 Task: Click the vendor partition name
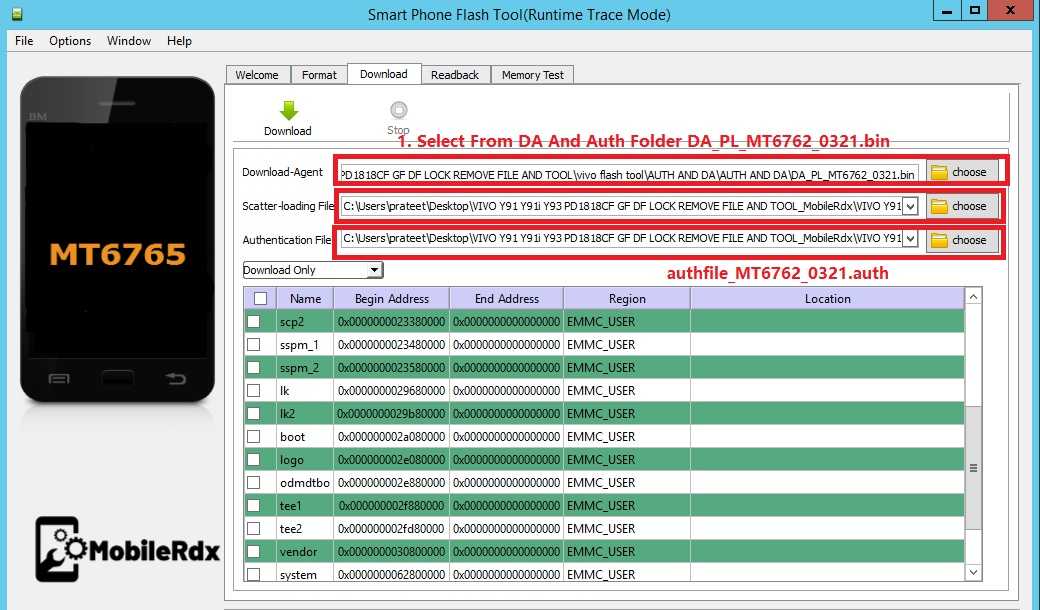pos(298,552)
